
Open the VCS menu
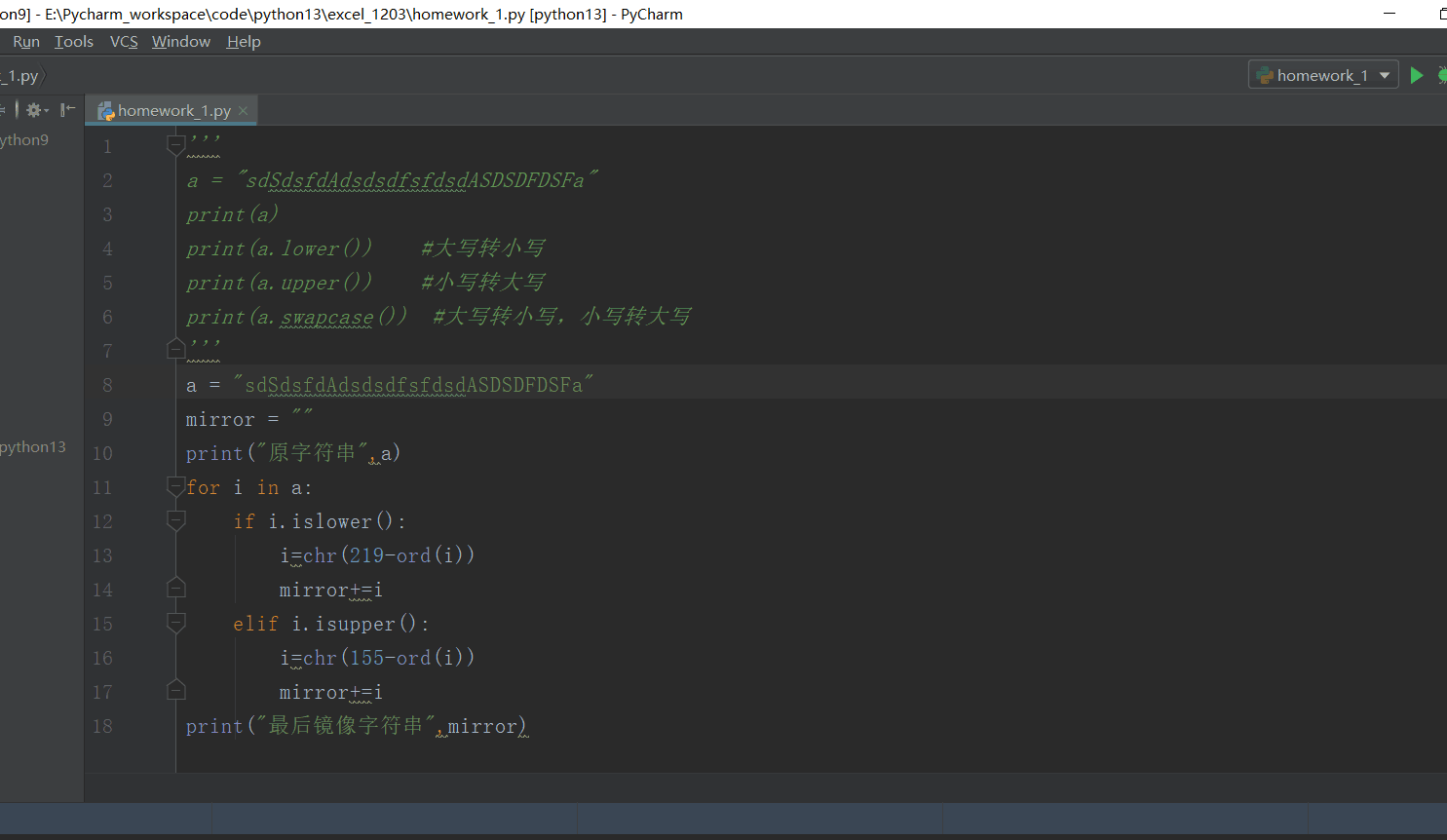click(124, 42)
